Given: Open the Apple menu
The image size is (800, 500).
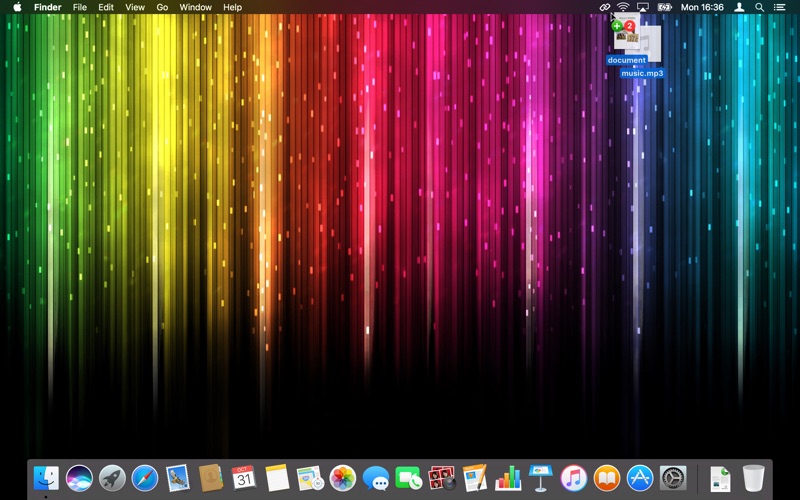Looking at the screenshot, I should (17, 7).
